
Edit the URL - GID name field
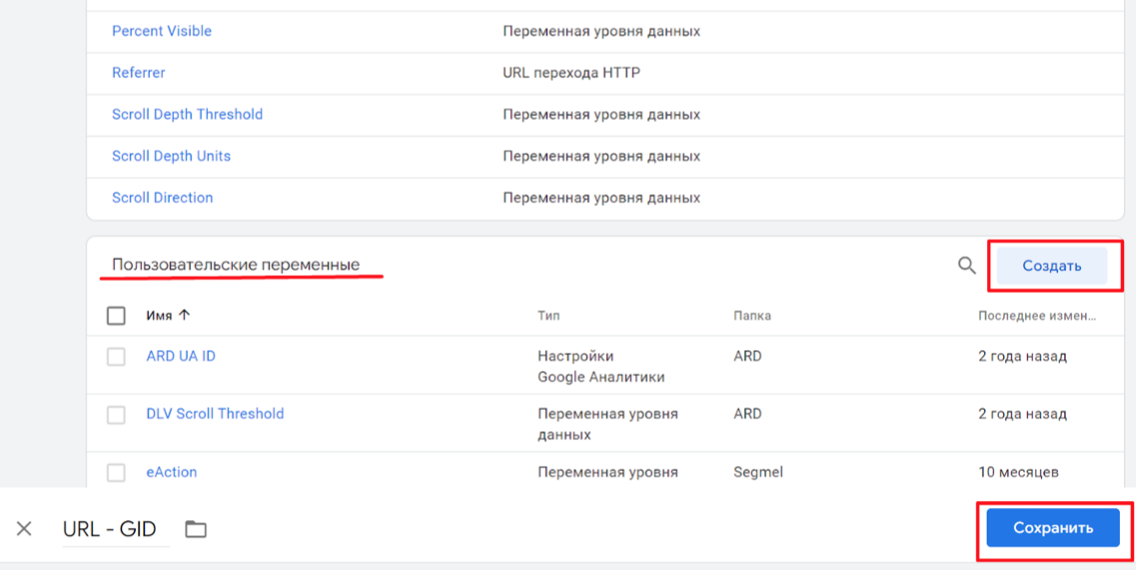(x=115, y=529)
